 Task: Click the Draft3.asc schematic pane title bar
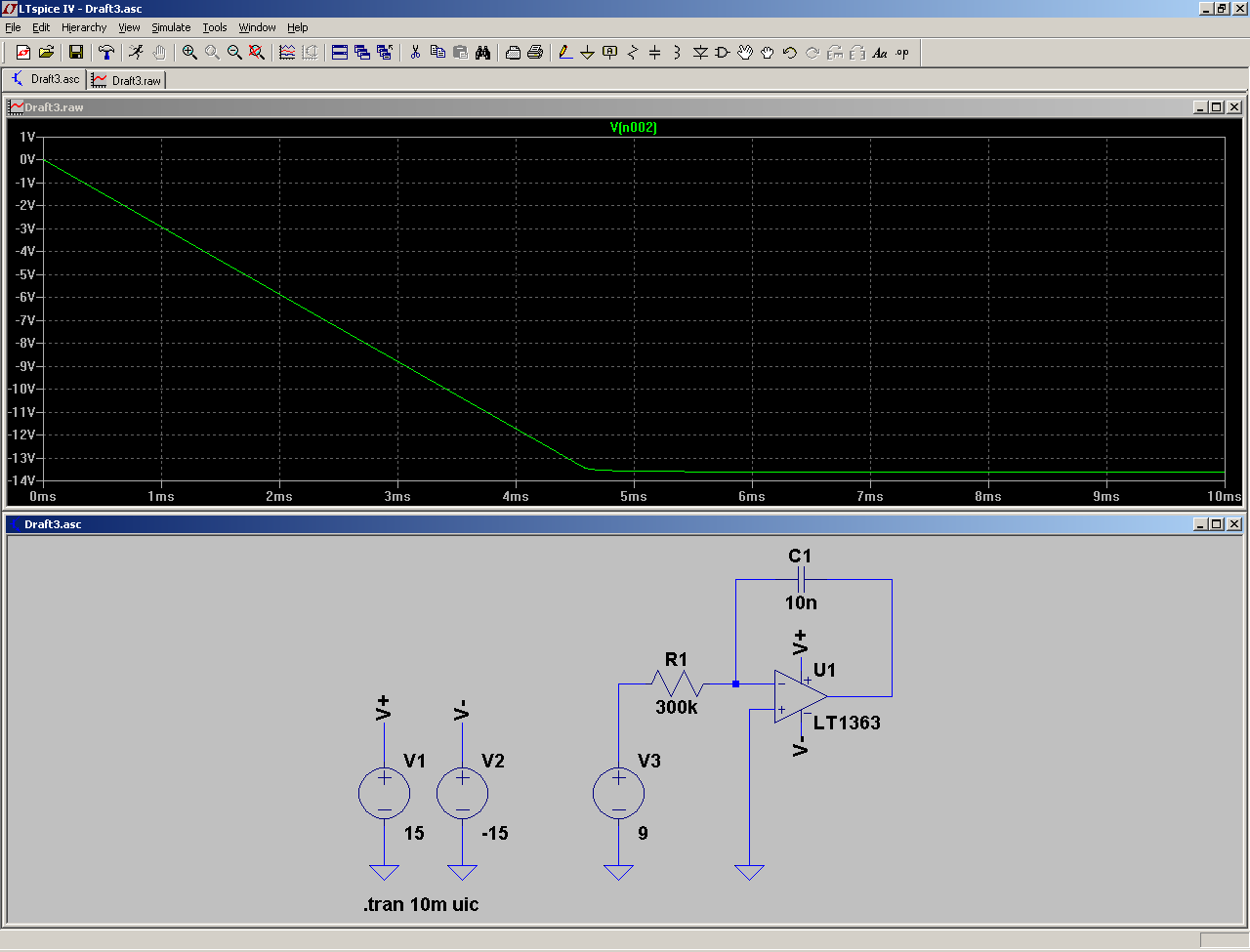pyautogui.click(x=625, y=524)
